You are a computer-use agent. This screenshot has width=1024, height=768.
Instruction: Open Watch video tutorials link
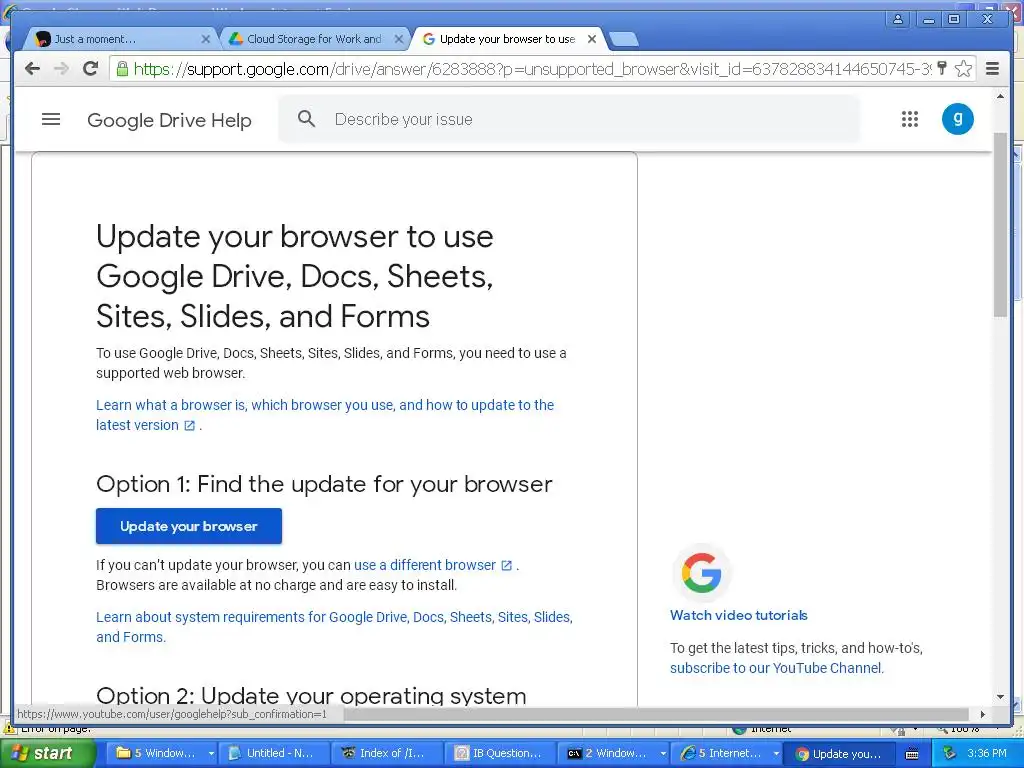(x=739, y=615)
